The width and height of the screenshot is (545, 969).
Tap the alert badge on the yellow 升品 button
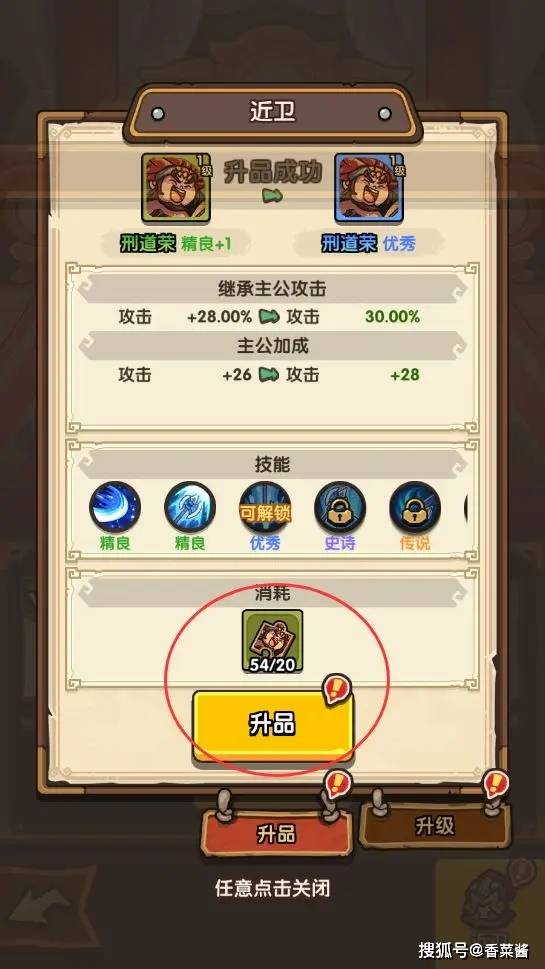338,689
